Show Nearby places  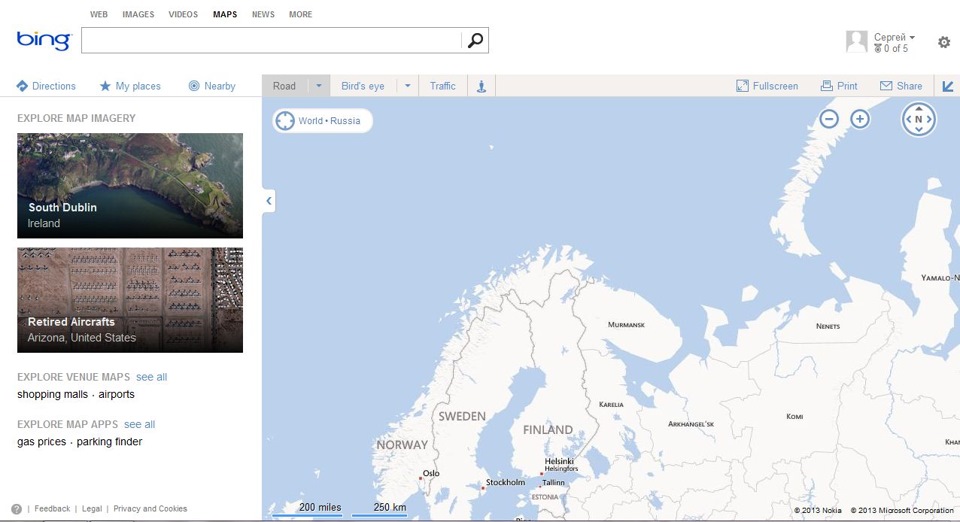(x=212, y=86)
